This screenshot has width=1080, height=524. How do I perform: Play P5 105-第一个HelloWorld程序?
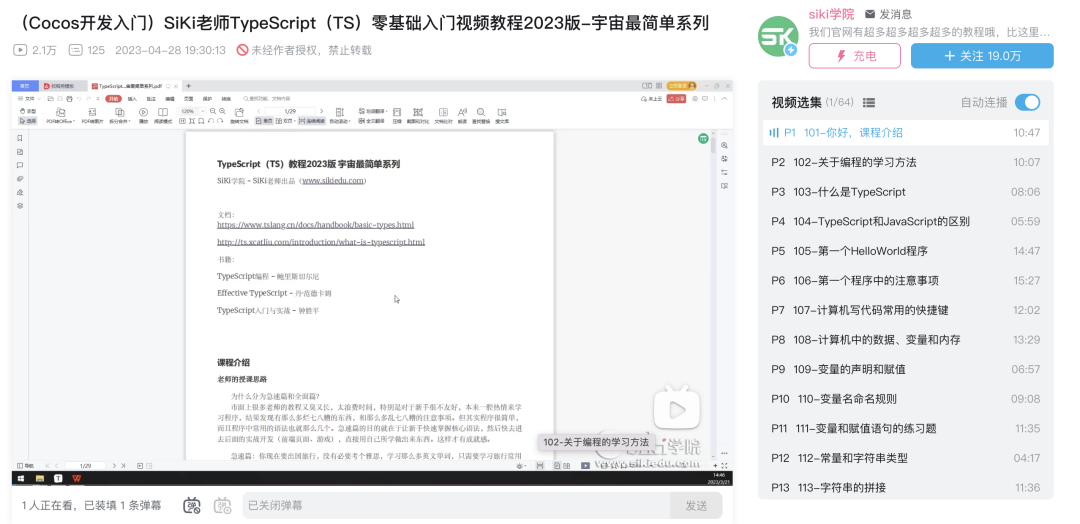[906, 251]
